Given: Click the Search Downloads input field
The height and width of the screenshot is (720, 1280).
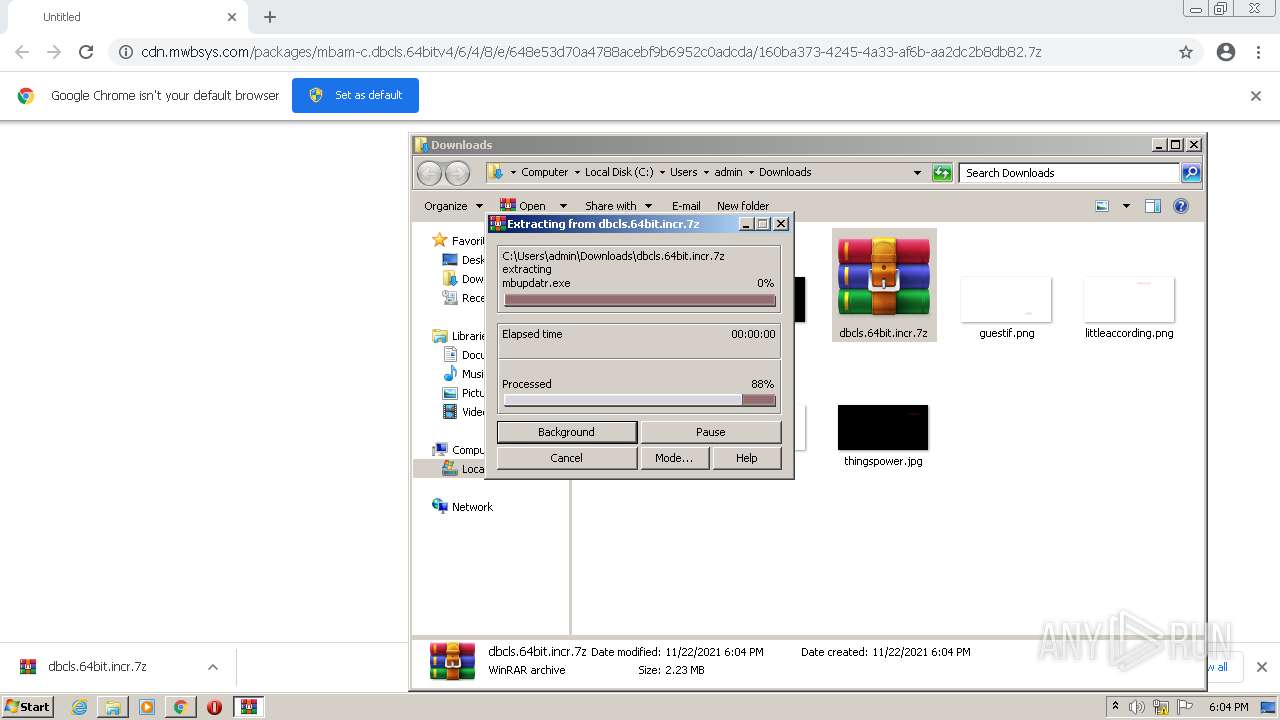Looking at the screenshot, I should [x=1069, y=173].
